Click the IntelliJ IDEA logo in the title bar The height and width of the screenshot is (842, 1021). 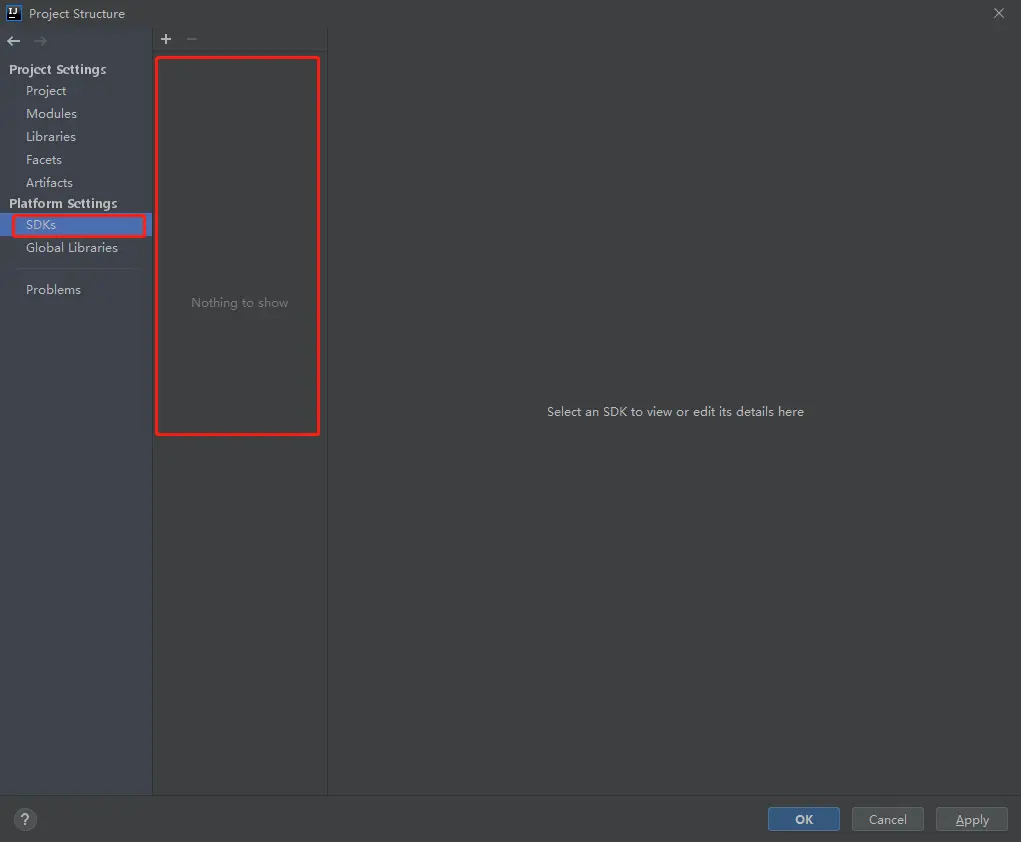point(13,13)
